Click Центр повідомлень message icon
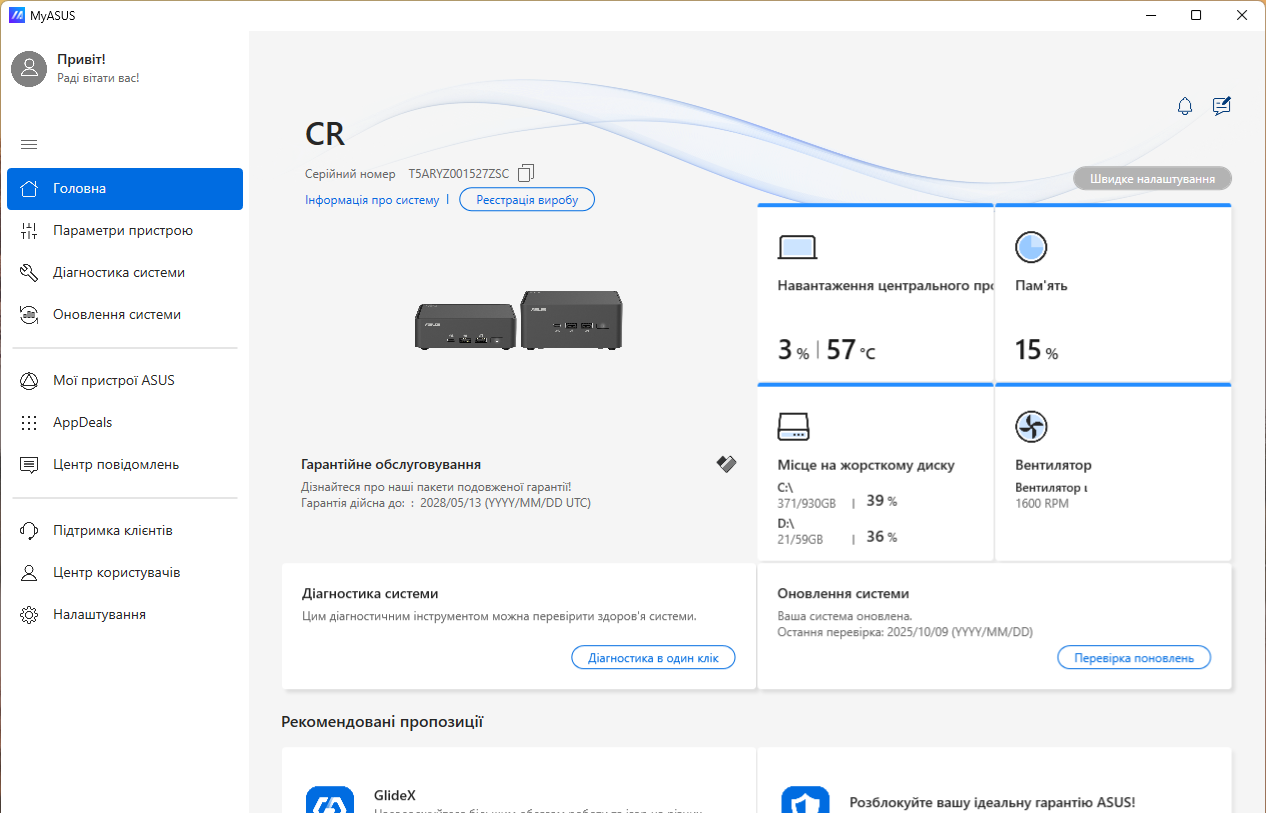 [x=29, y=465]
